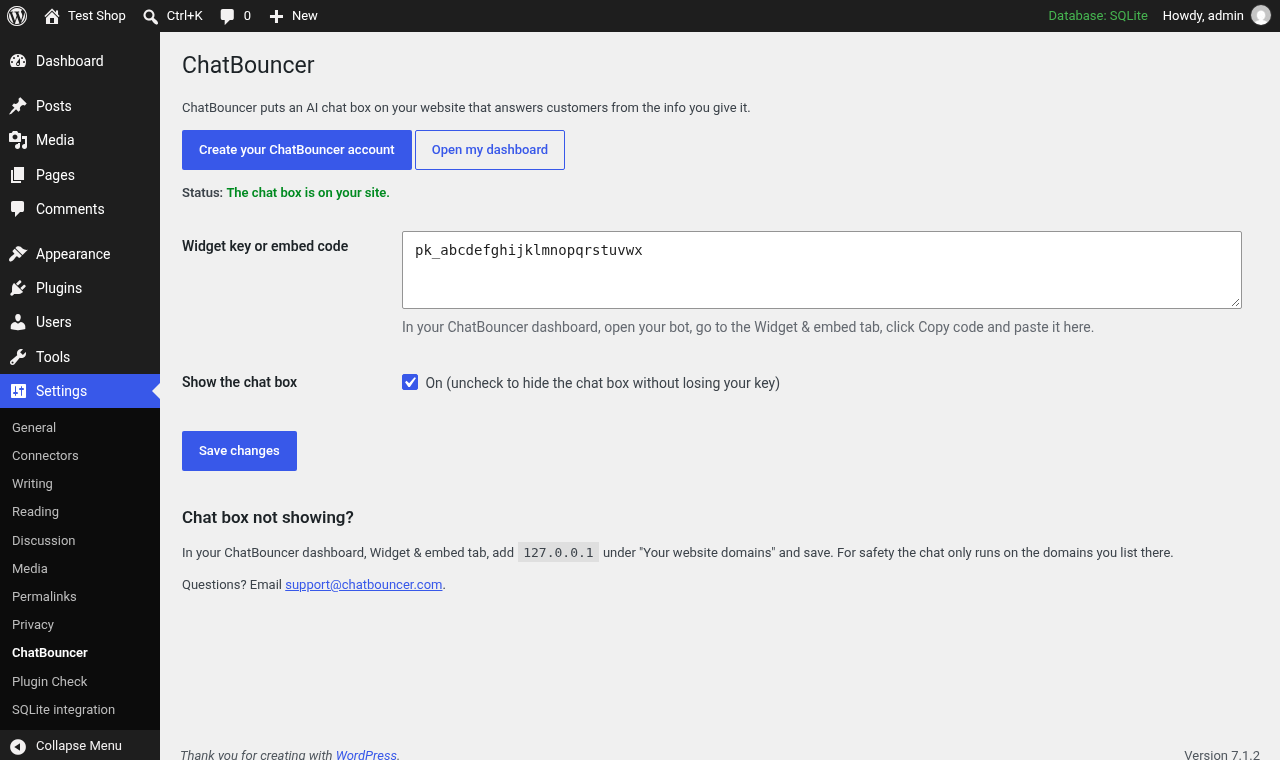Viewport: 1280px width, 760px height.
Task: Open the Appearance menu item
Action: point(80,254)
